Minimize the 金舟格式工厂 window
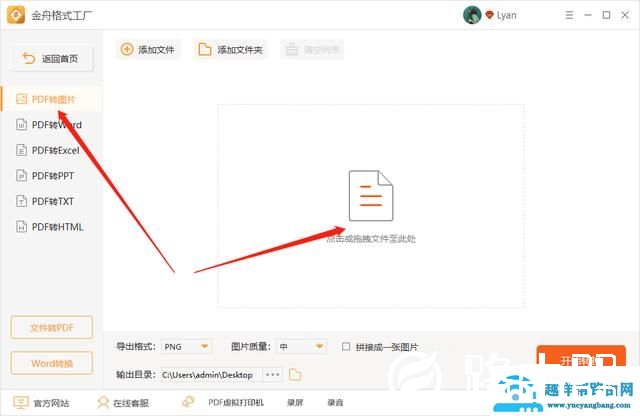The height and width of the screenshot is (416, 640). coord(588,15)
